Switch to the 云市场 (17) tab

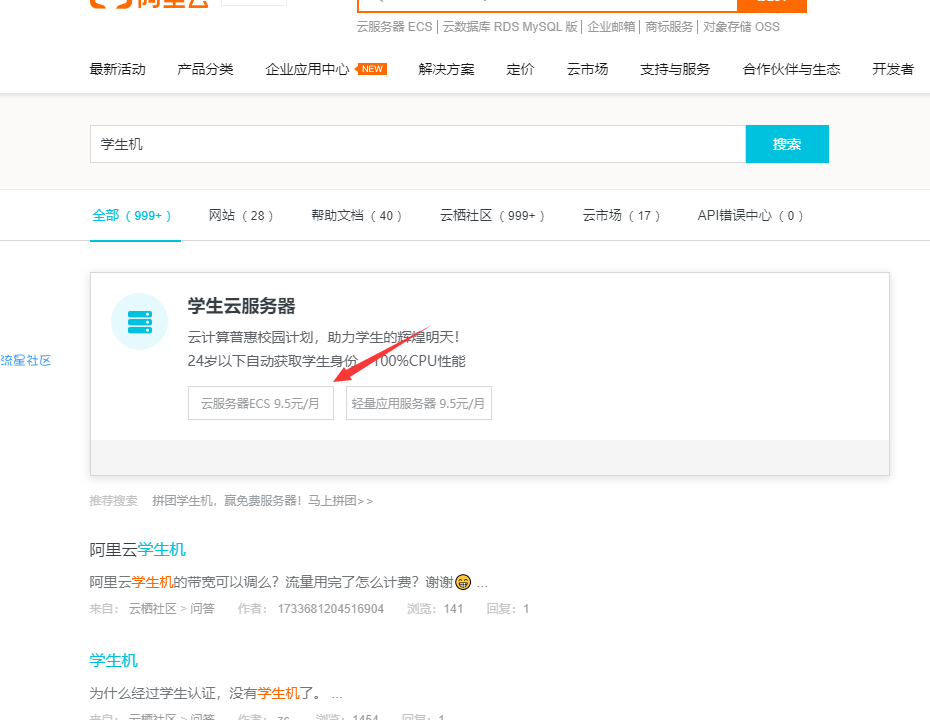point(621,215)
